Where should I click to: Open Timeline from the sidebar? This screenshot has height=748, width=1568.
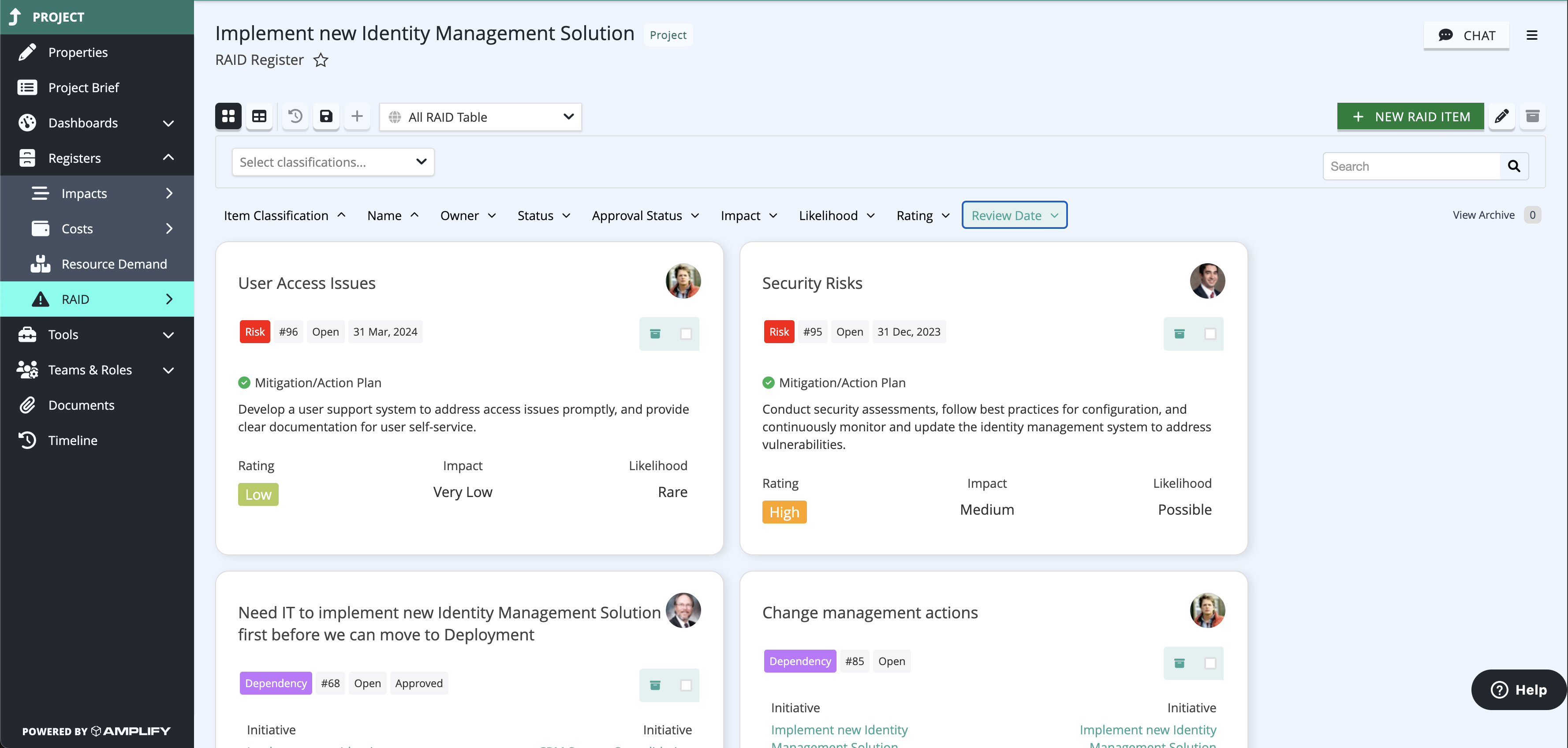[72, 440]
